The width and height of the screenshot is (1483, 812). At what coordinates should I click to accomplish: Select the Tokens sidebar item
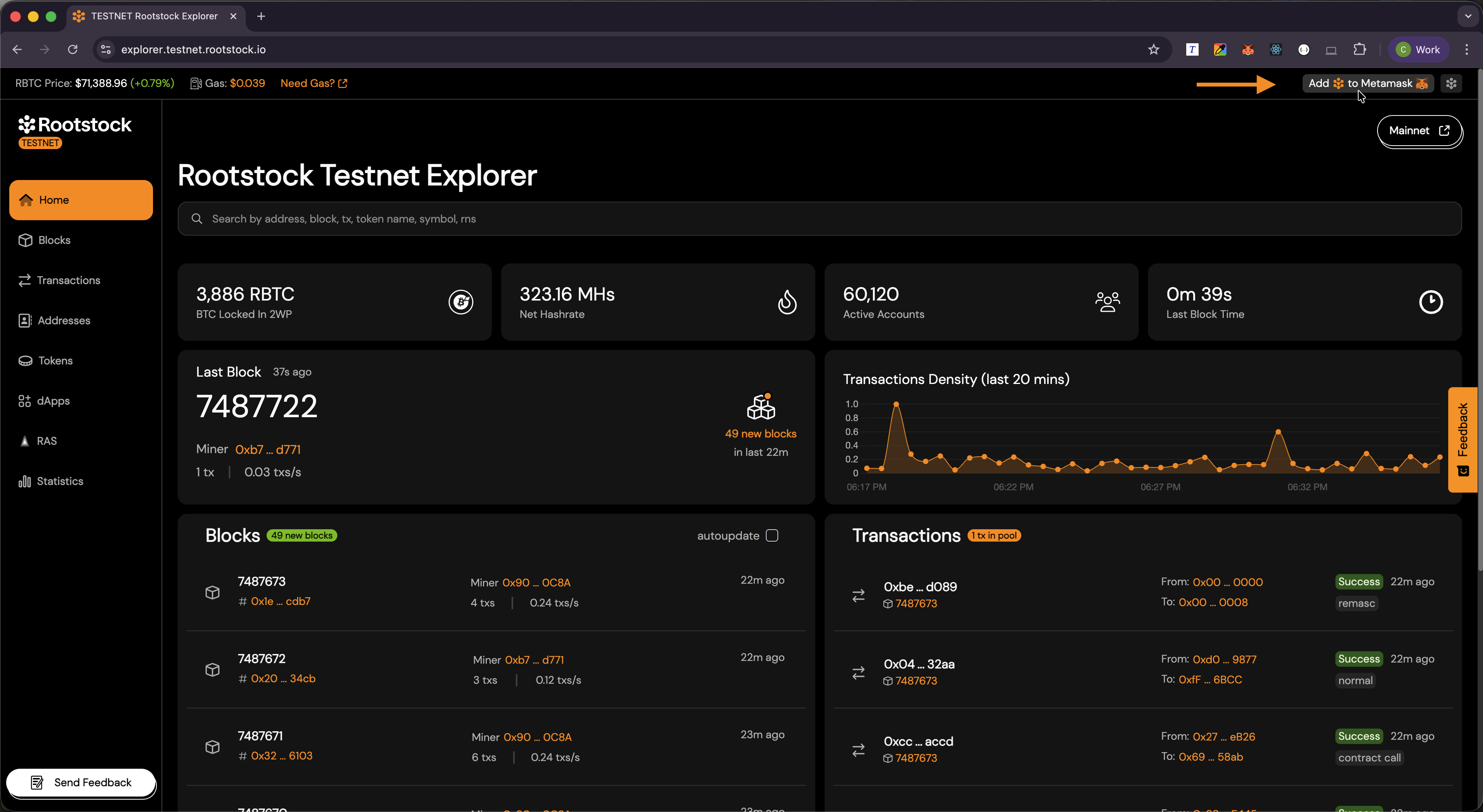click(x=55, y=361)
